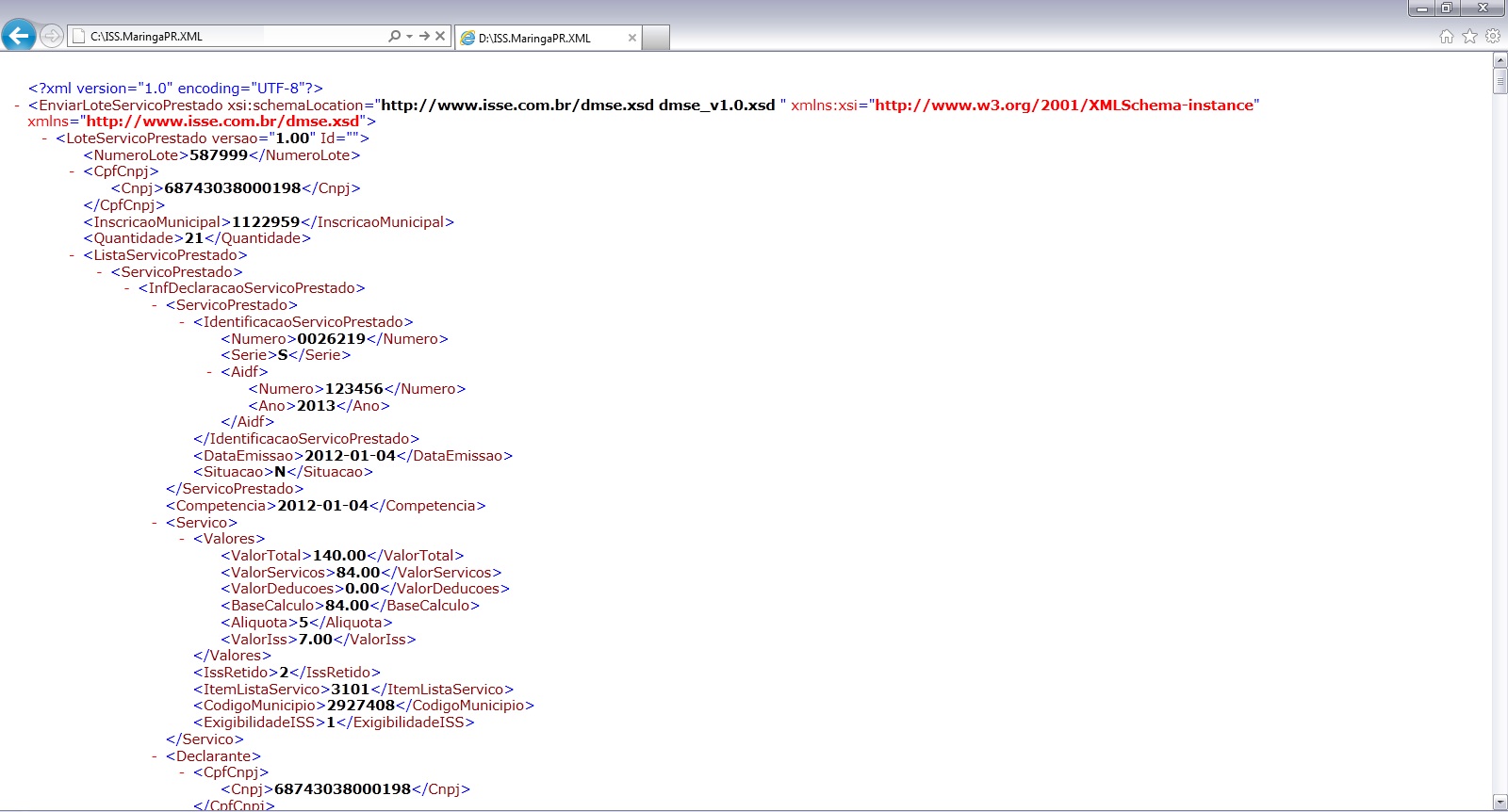Click the CodigoMunicipio value 2927408
Image resolution: width=1508 pixels, height=812 pixels.
[x=361, y=706]
